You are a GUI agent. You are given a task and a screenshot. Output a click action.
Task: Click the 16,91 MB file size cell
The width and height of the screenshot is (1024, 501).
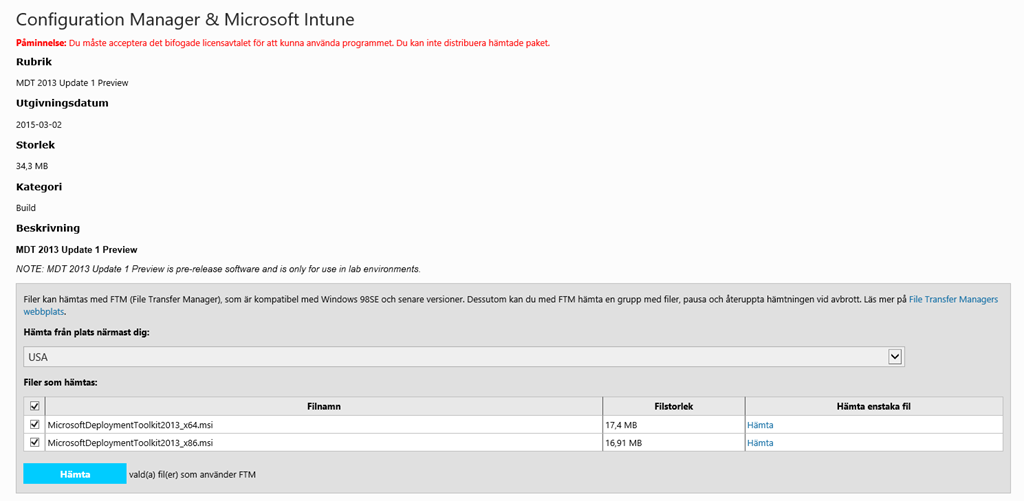pyautogui.click(x=626, y=443)
